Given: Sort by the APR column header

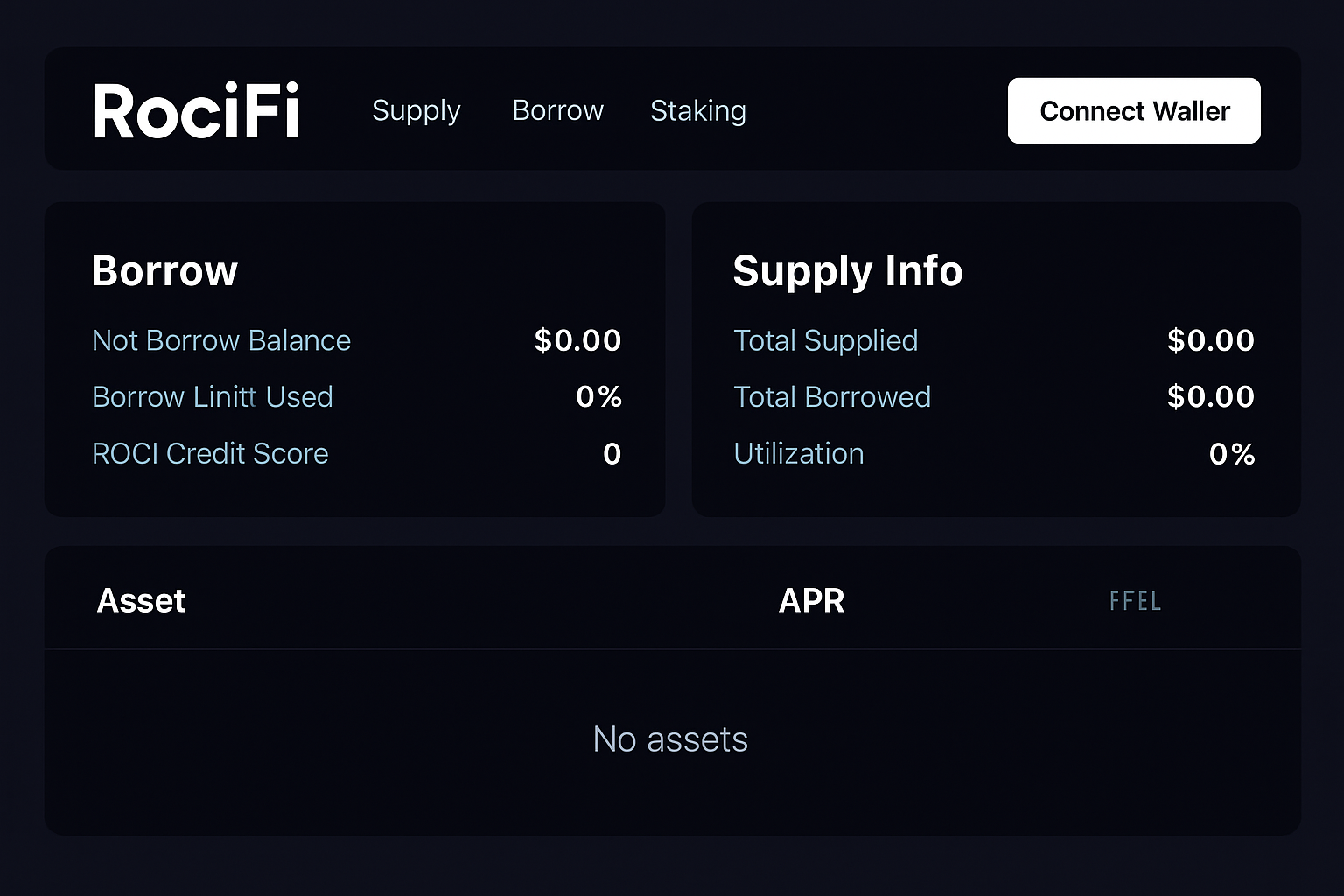Looking at the screenshot, I should pyautogui.click(x=812, y=600).
